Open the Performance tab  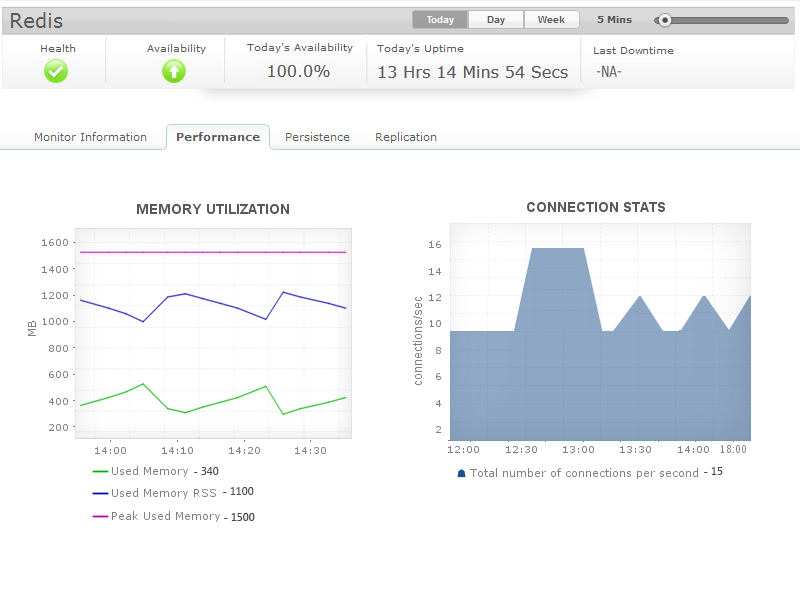click(218, 137)
